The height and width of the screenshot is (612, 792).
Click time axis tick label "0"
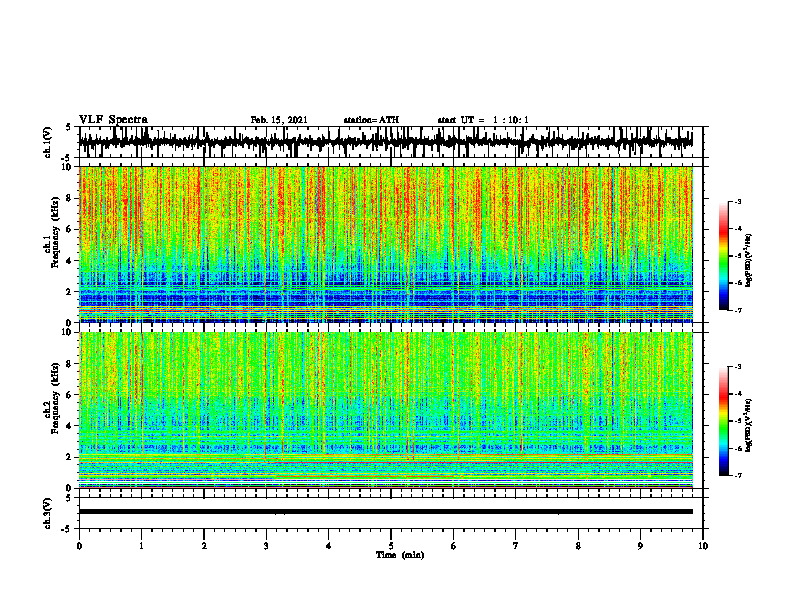coord(79,546)
